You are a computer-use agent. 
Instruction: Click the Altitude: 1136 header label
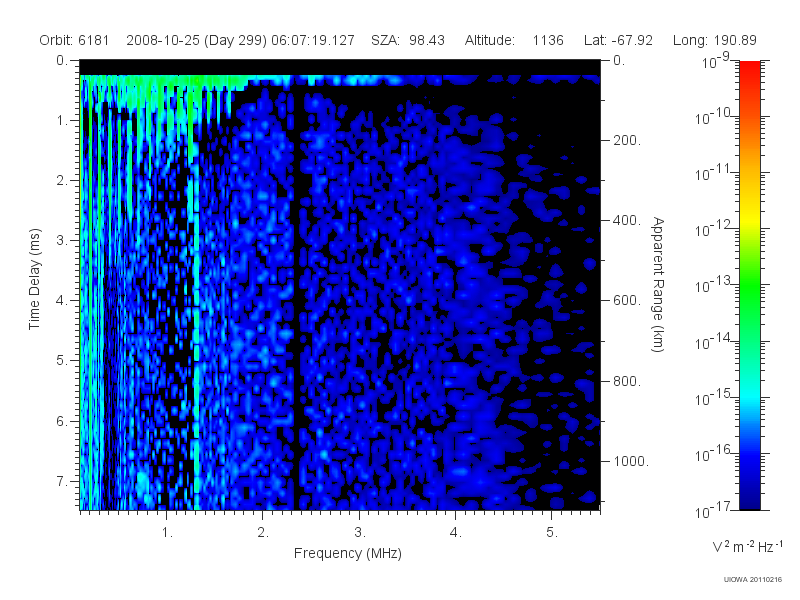tap(514, 40)
